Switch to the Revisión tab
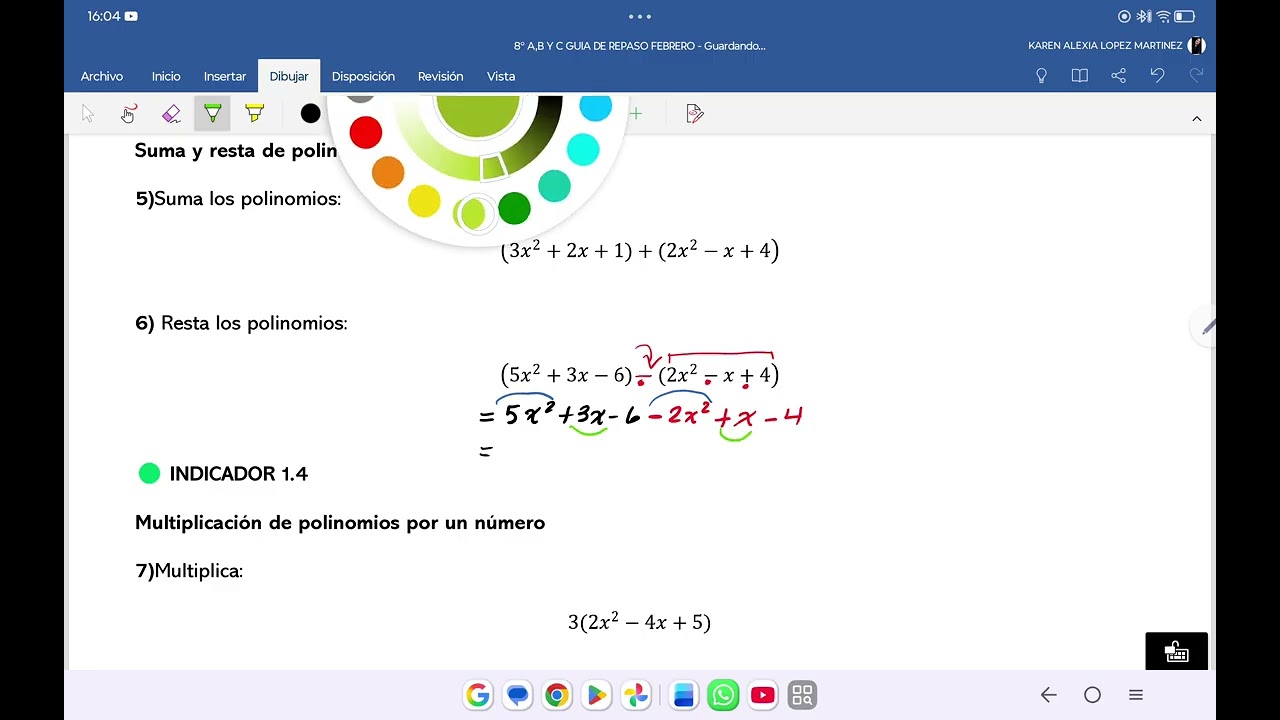The width and height of the screenshot is (1280, 720). pos(441,76)
